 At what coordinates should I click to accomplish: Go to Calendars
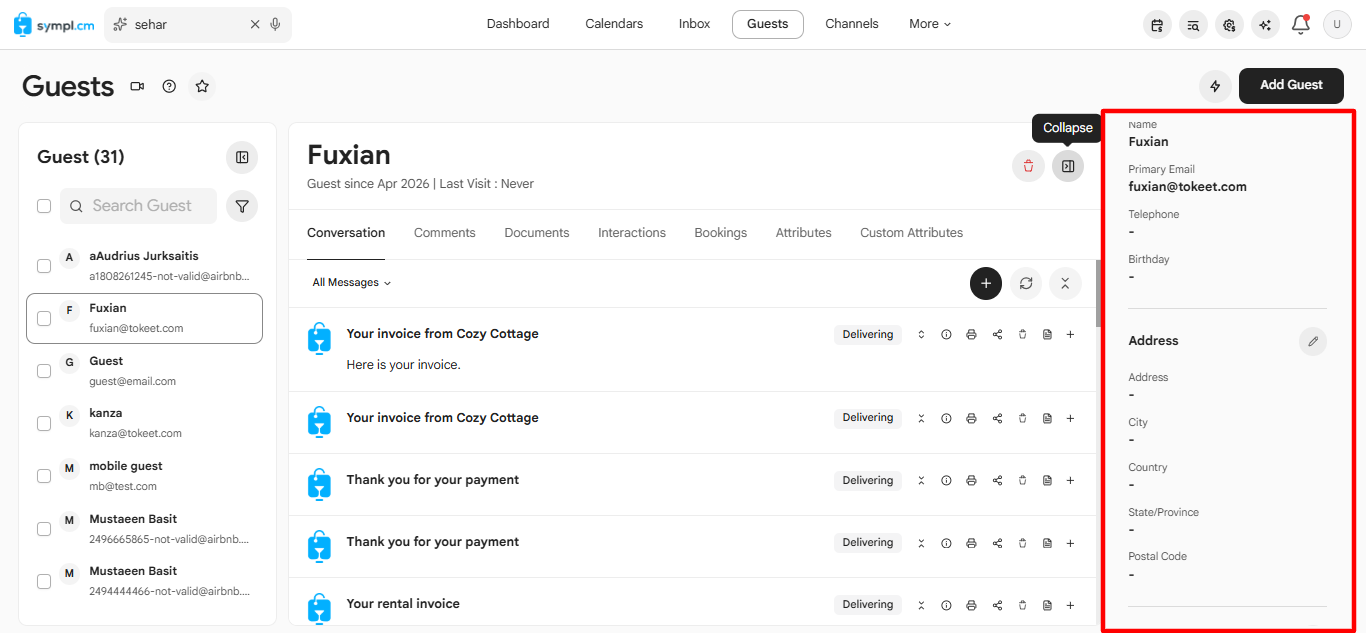pos(614,24)
